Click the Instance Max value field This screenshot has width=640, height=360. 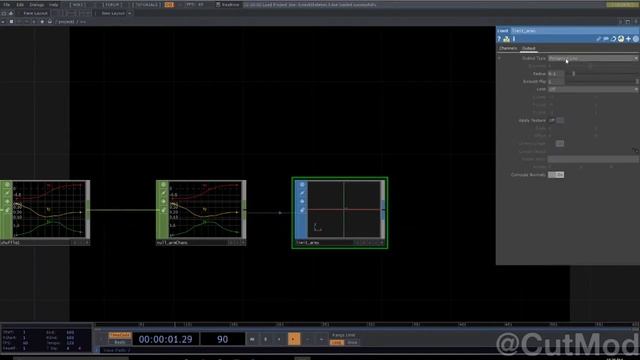coord(556,82)
